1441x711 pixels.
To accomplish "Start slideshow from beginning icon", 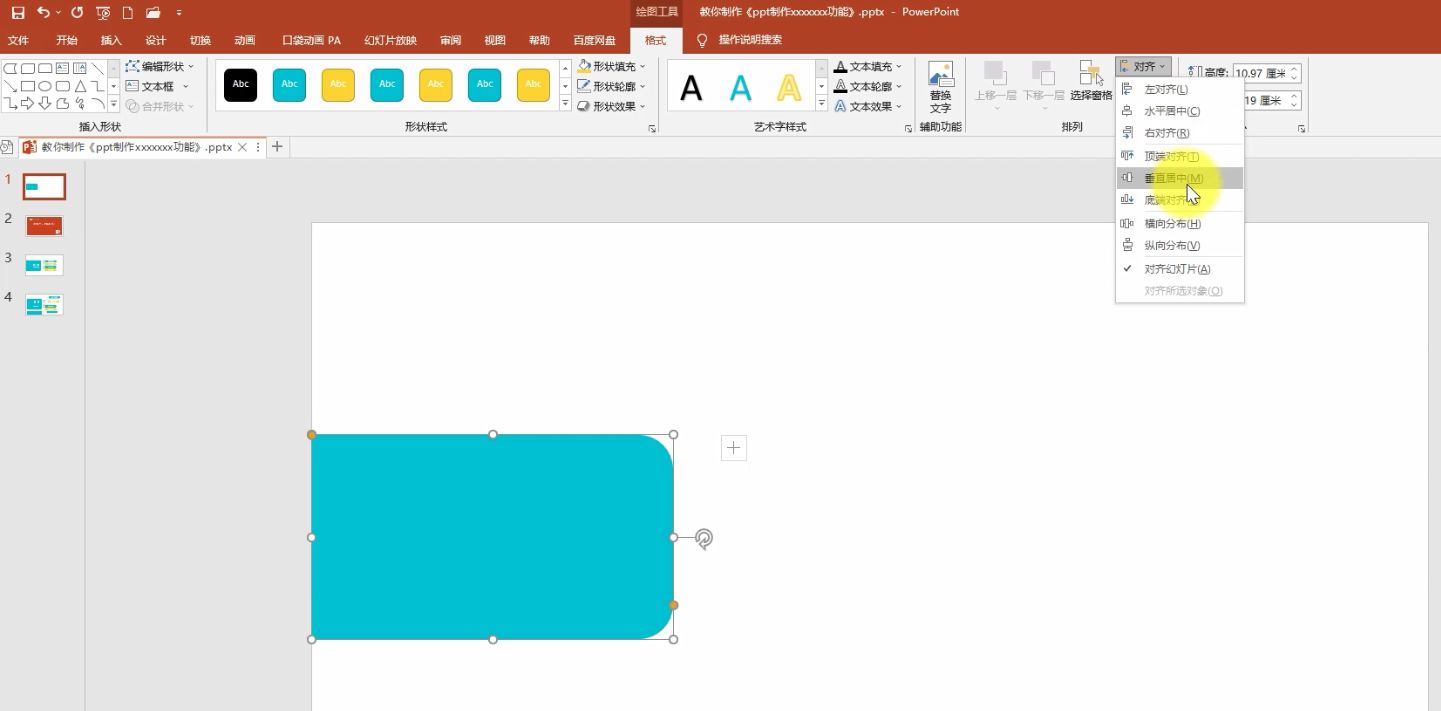I will [x=103, y=12].
